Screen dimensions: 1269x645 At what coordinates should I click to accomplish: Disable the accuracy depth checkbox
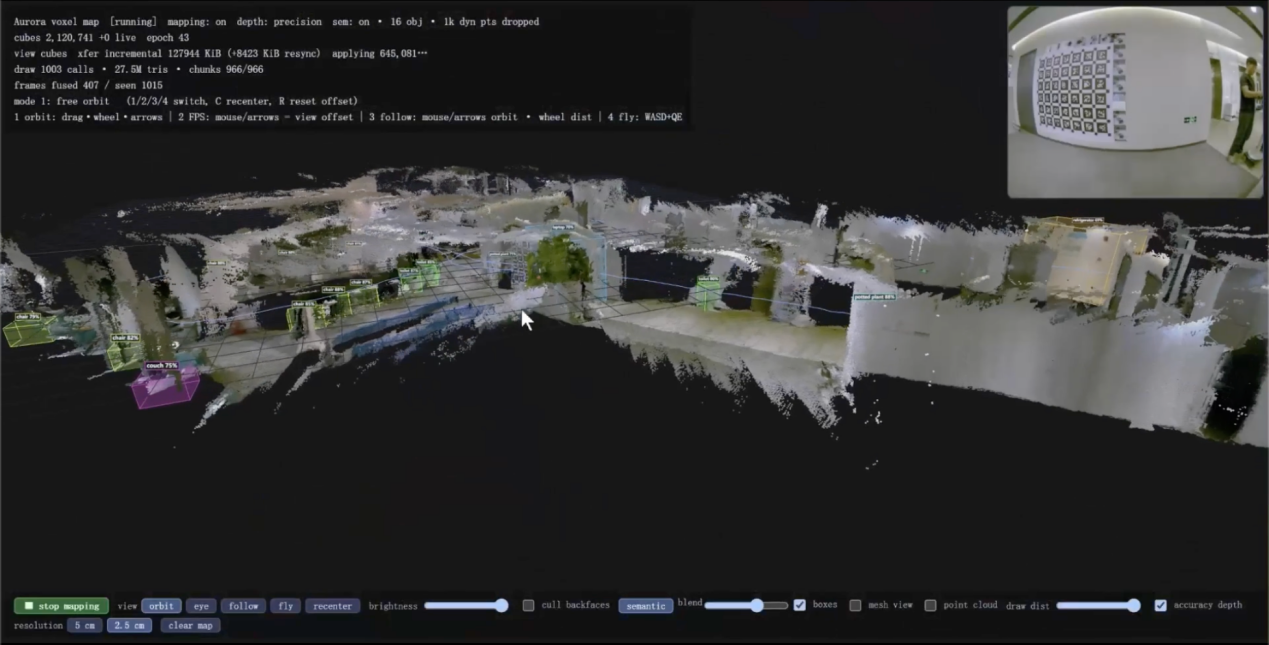[1160, 605]
